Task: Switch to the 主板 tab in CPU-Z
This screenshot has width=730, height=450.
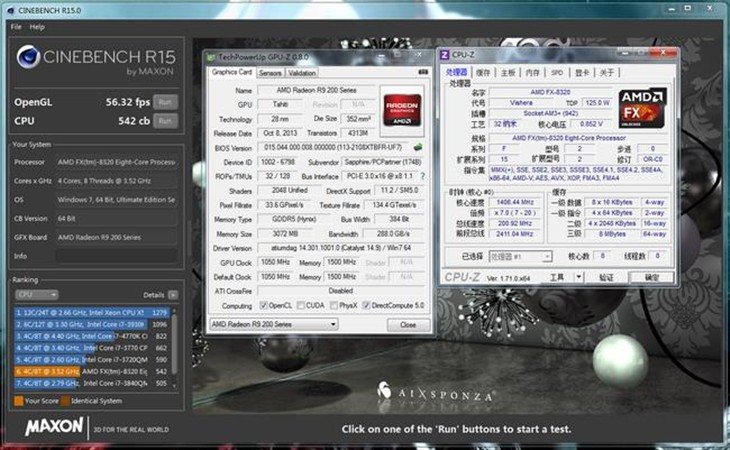Action: tap(508, 73)
